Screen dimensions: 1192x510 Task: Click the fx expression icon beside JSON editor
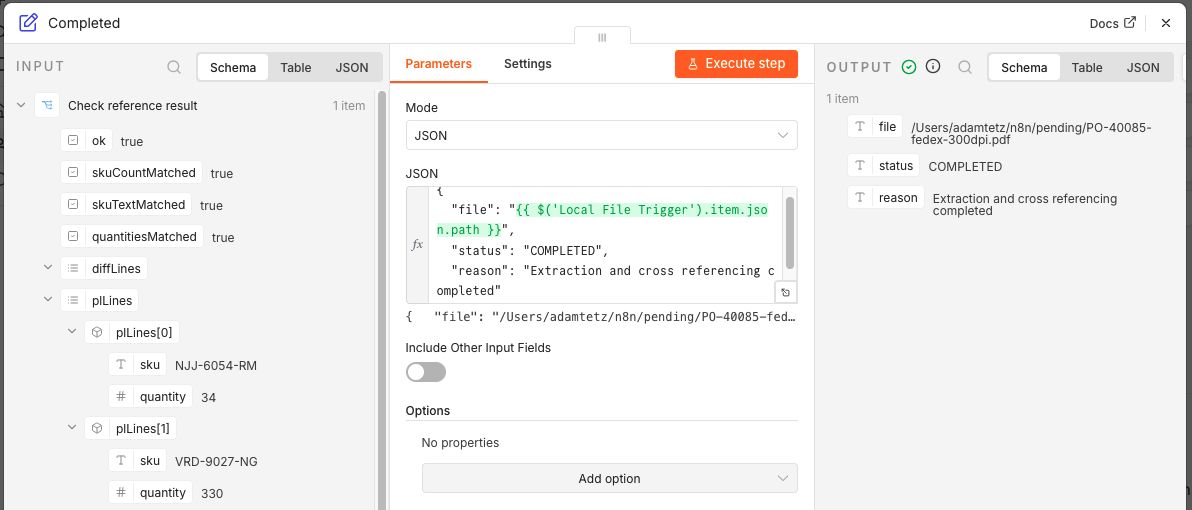pyautogui.click(x=417, y=245)
